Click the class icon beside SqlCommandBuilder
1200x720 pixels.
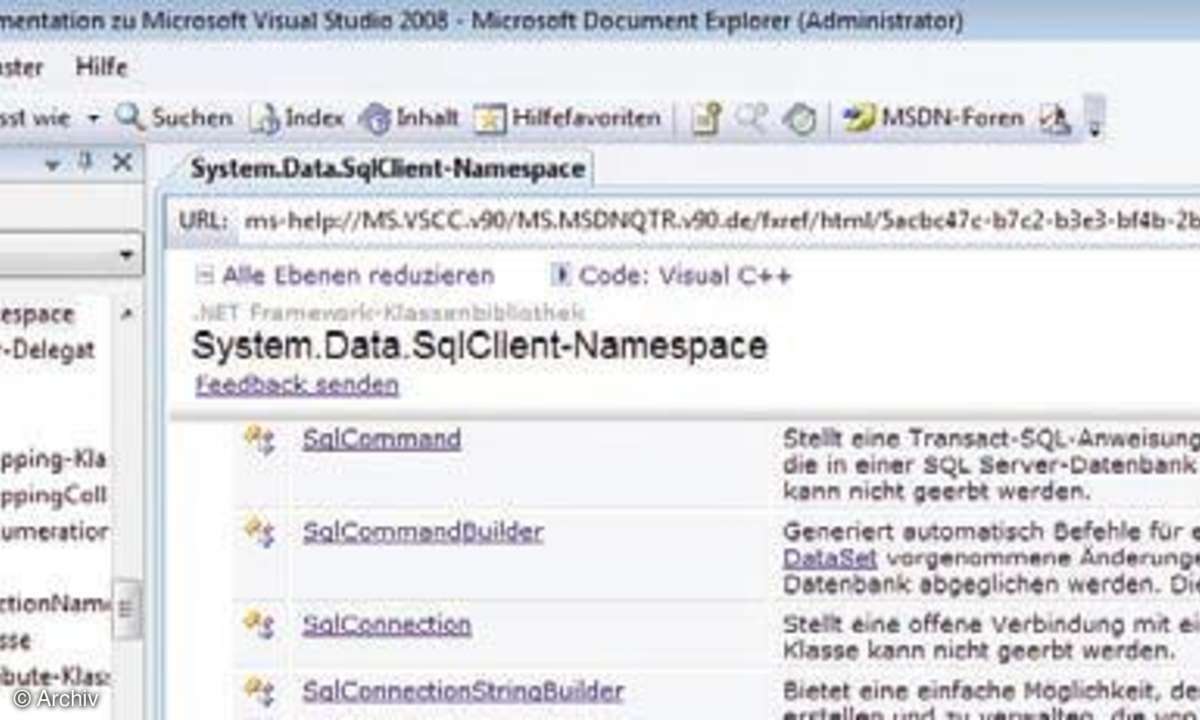pyautogui.click(x=259, y=532)
